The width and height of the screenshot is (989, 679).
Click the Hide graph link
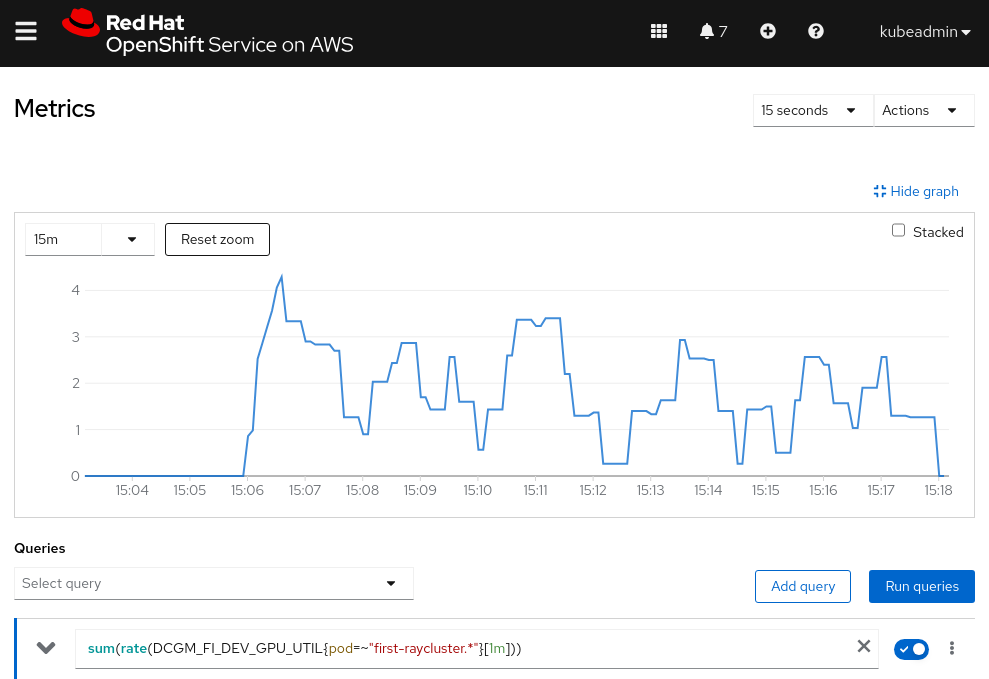click(916, 192)
